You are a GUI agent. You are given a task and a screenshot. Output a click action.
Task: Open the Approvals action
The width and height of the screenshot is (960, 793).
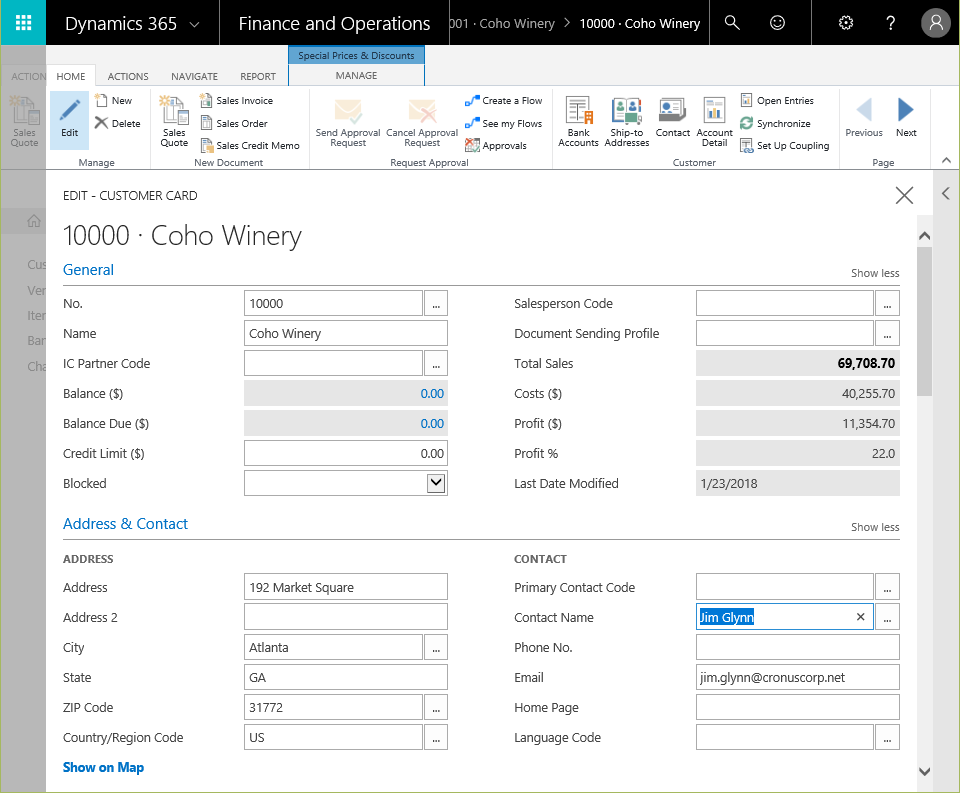[x=496, y=145]
